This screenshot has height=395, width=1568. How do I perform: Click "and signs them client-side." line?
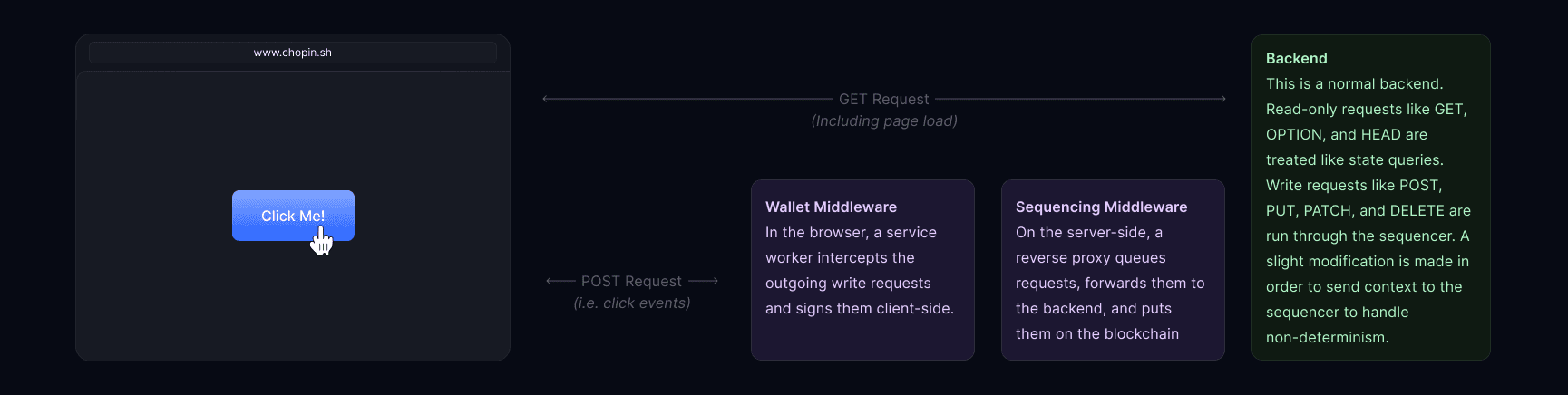point(859,308)
